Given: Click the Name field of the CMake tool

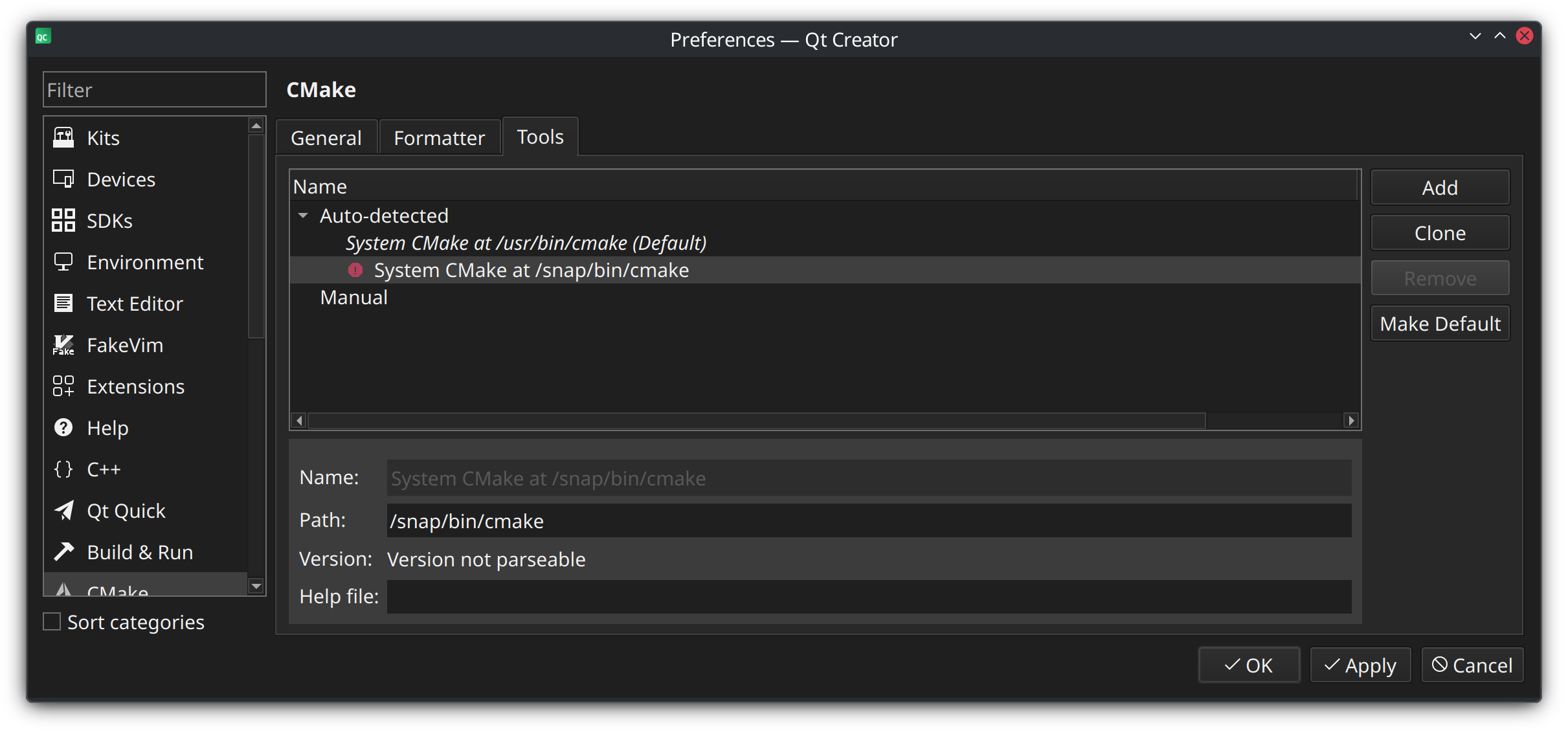Looking at the screenshot, I should pos(869,478).
